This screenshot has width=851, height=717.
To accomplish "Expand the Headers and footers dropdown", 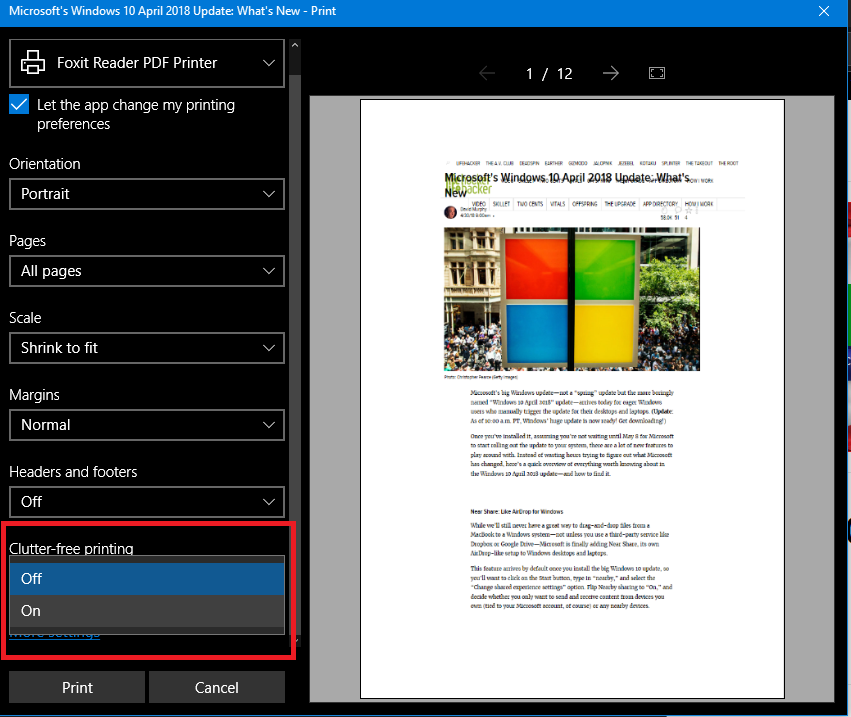I will point(146,502).
